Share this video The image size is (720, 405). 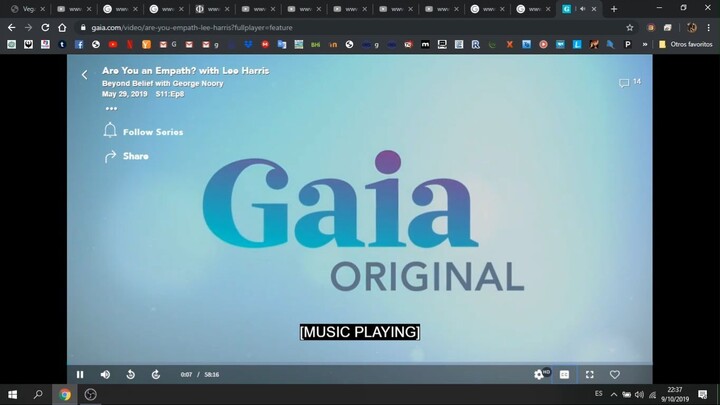tap(126, 156)
